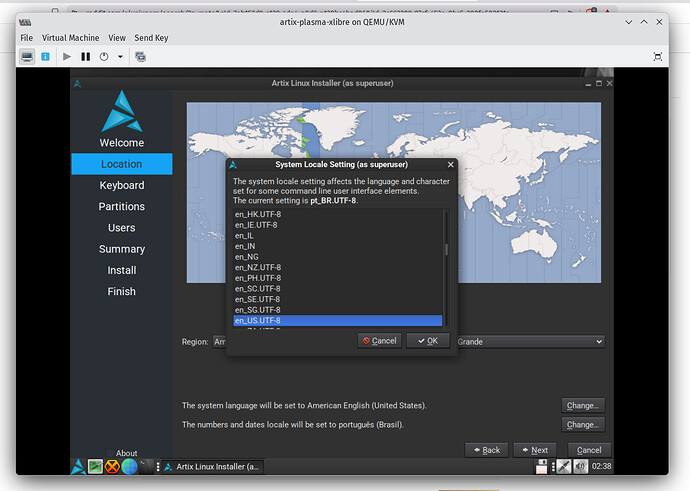Choose en_IL locale
Screen dimensions: 690x491
click(338, 236)
